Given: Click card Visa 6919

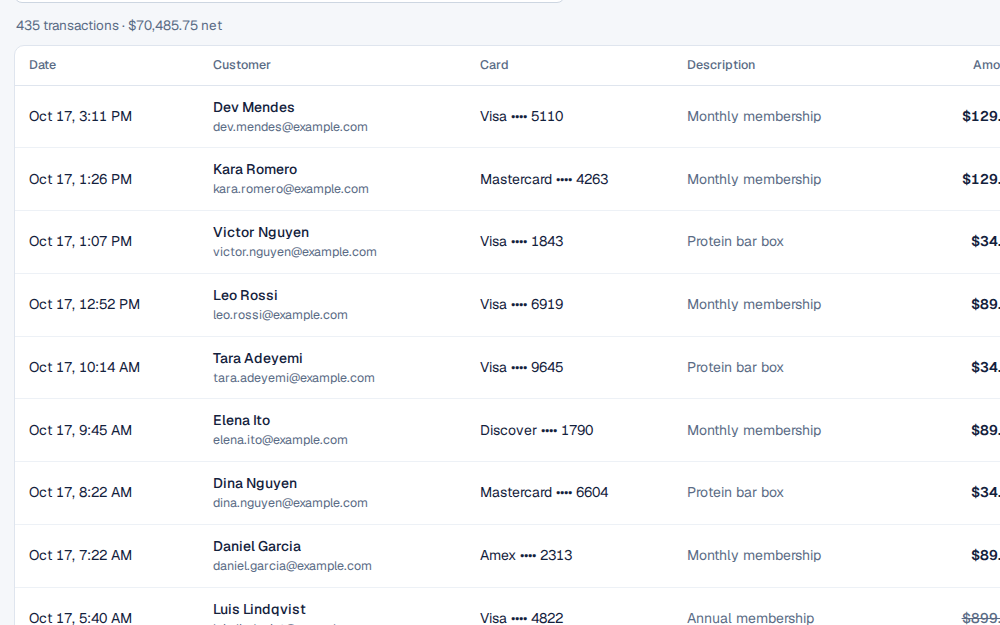Looking at the screenshot, I should [522, 304].
